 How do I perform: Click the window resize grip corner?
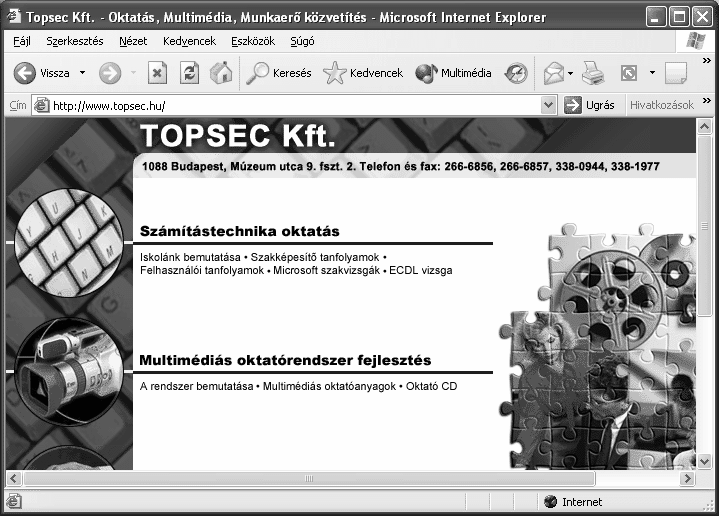click(x=708, y=505)
